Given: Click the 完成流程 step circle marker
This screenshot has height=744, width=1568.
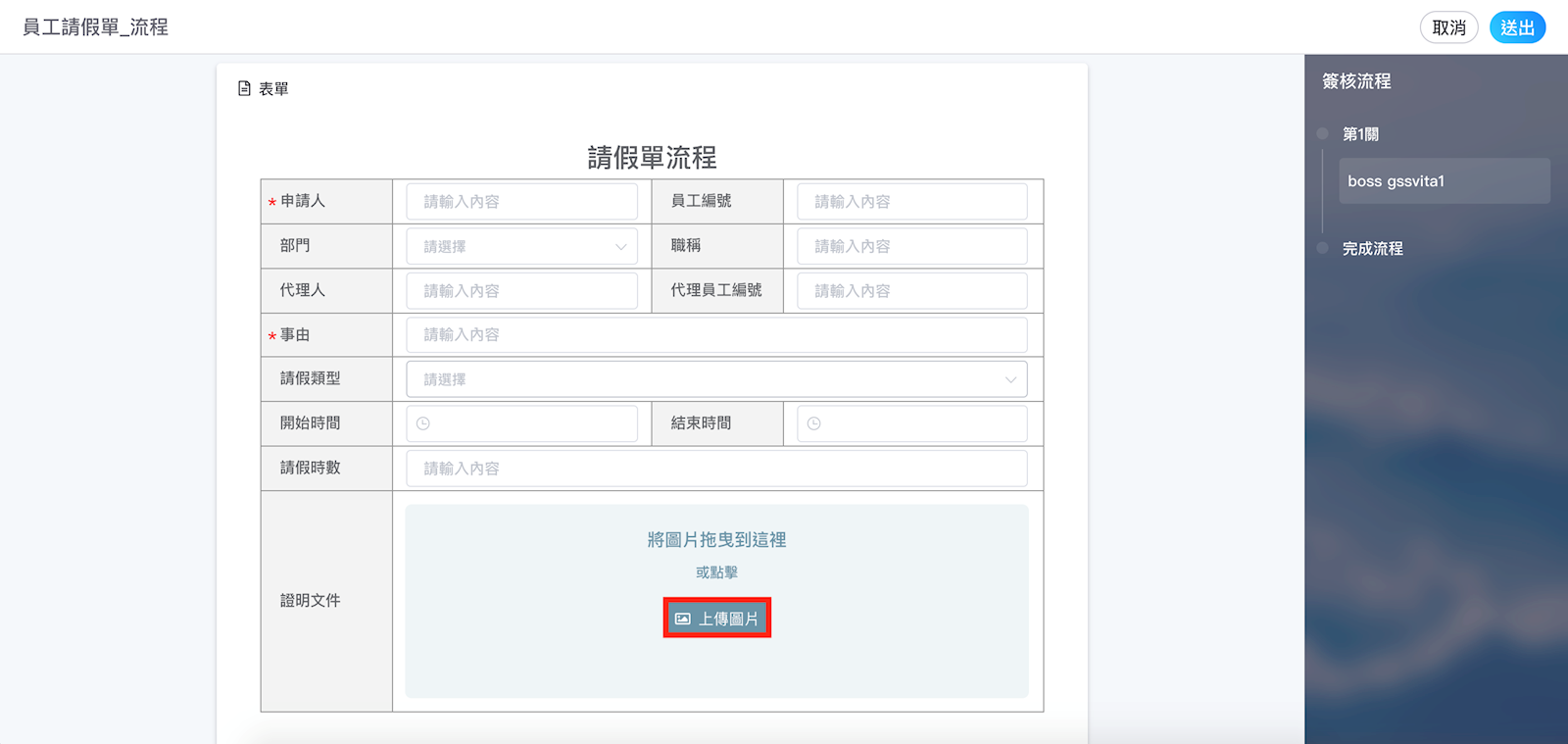Looking at the screenshot, I should click(1322, 248).
